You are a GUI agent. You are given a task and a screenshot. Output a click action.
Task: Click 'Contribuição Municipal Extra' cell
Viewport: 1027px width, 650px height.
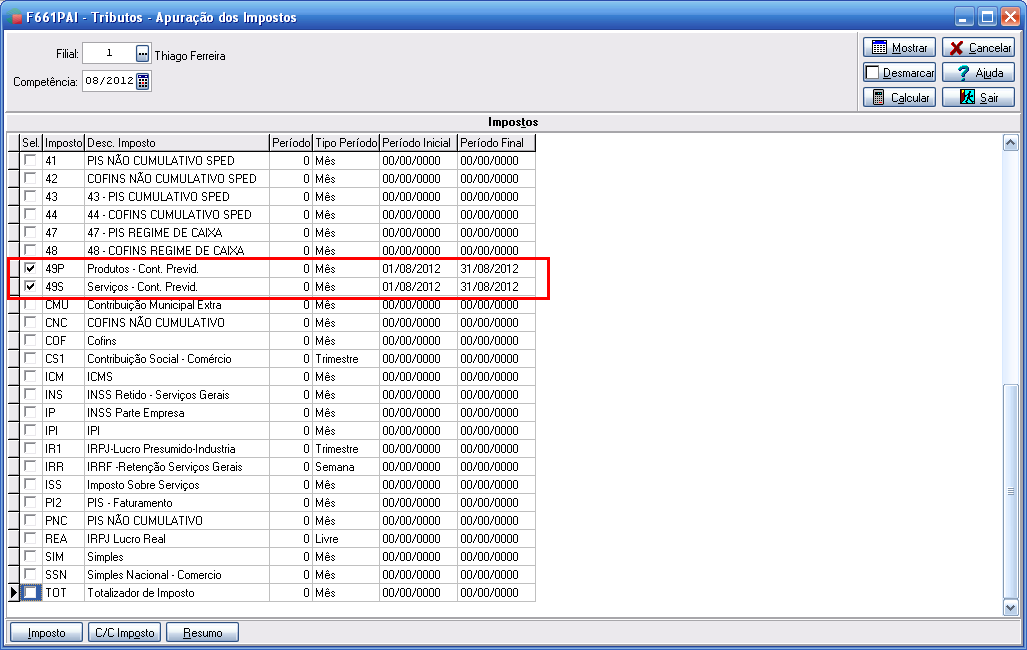177,305
